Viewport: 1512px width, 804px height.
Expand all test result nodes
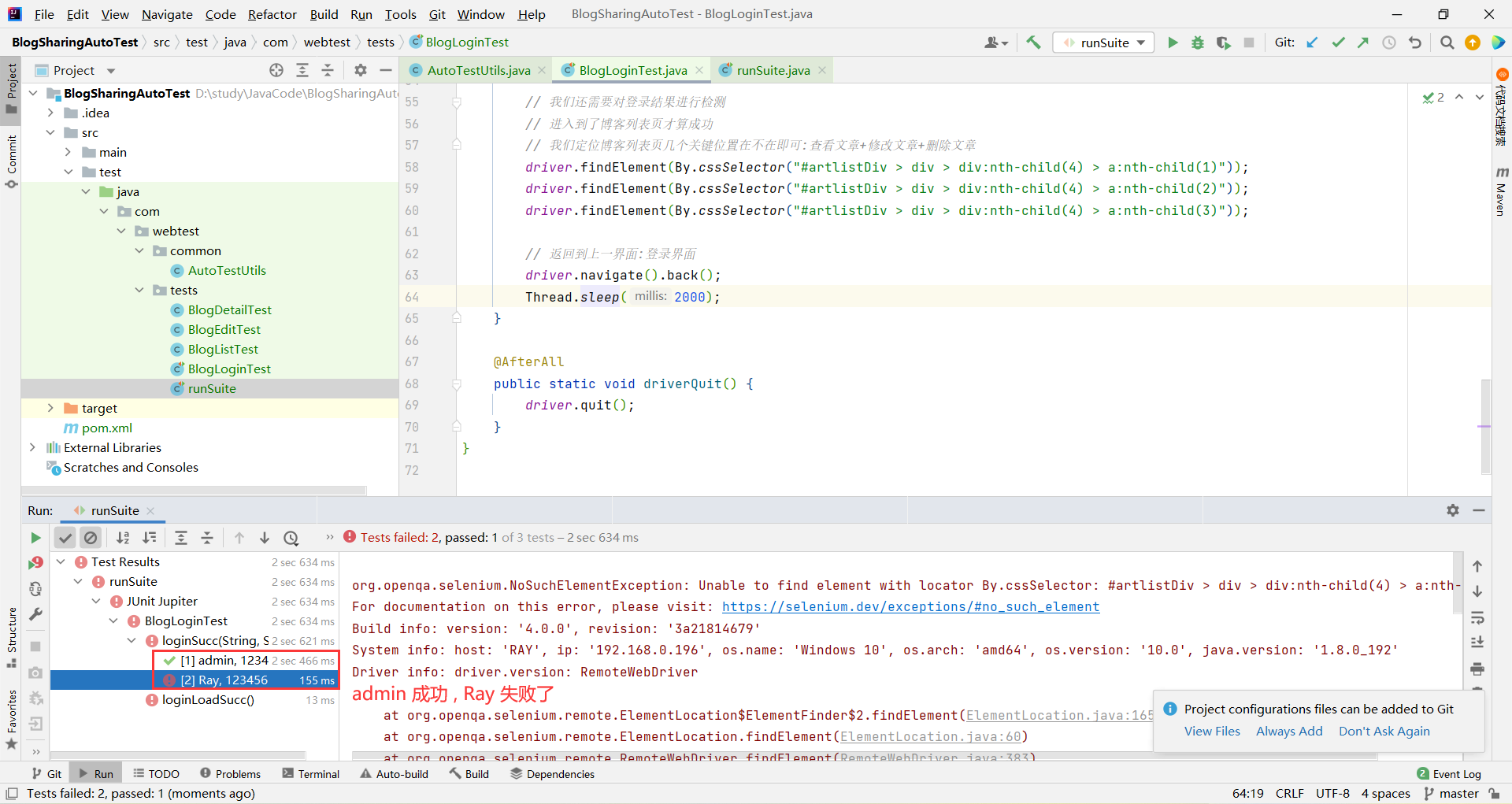click(x=181, y=538)
